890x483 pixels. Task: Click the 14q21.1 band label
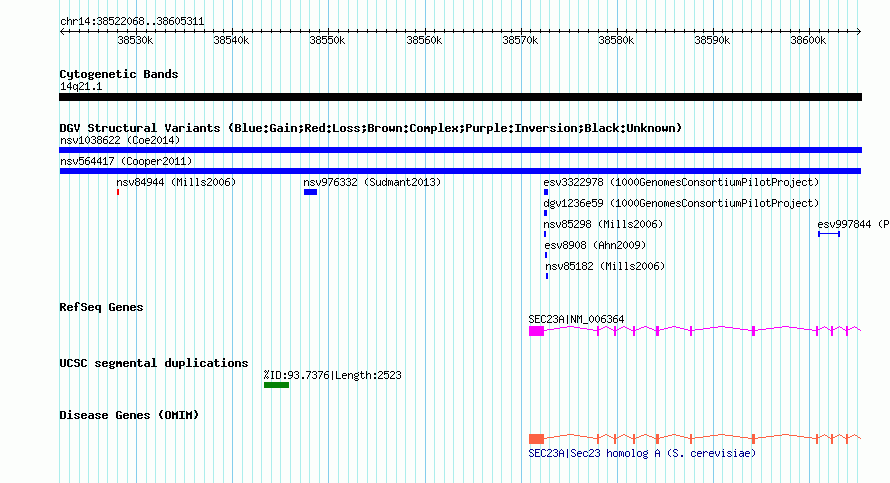click(x=81, y=86)
